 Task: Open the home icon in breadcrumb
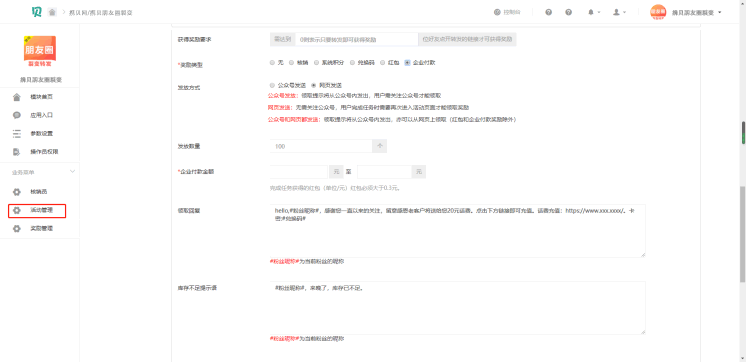pyautogui.click(x=52, y=12)
